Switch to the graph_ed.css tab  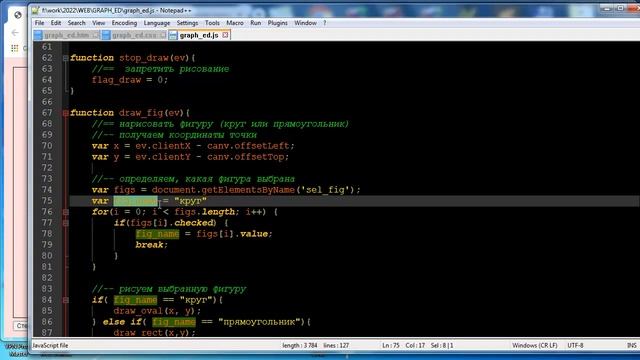coord(134,36)
